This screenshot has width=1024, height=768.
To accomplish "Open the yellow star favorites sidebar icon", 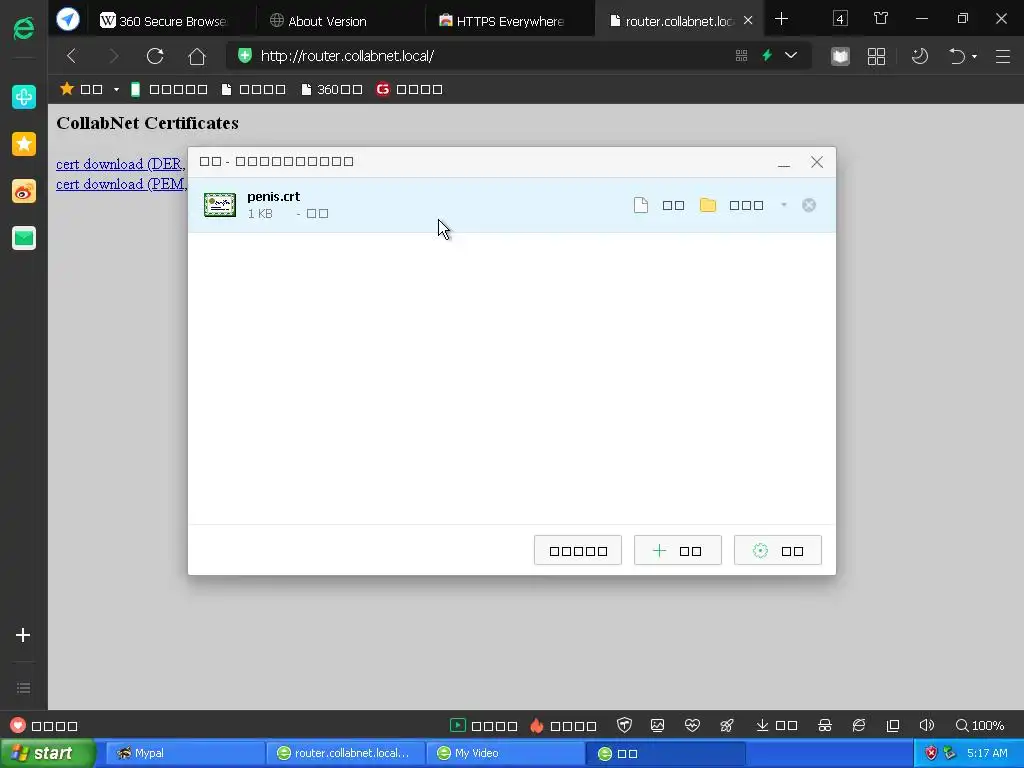I will point(24,144).
